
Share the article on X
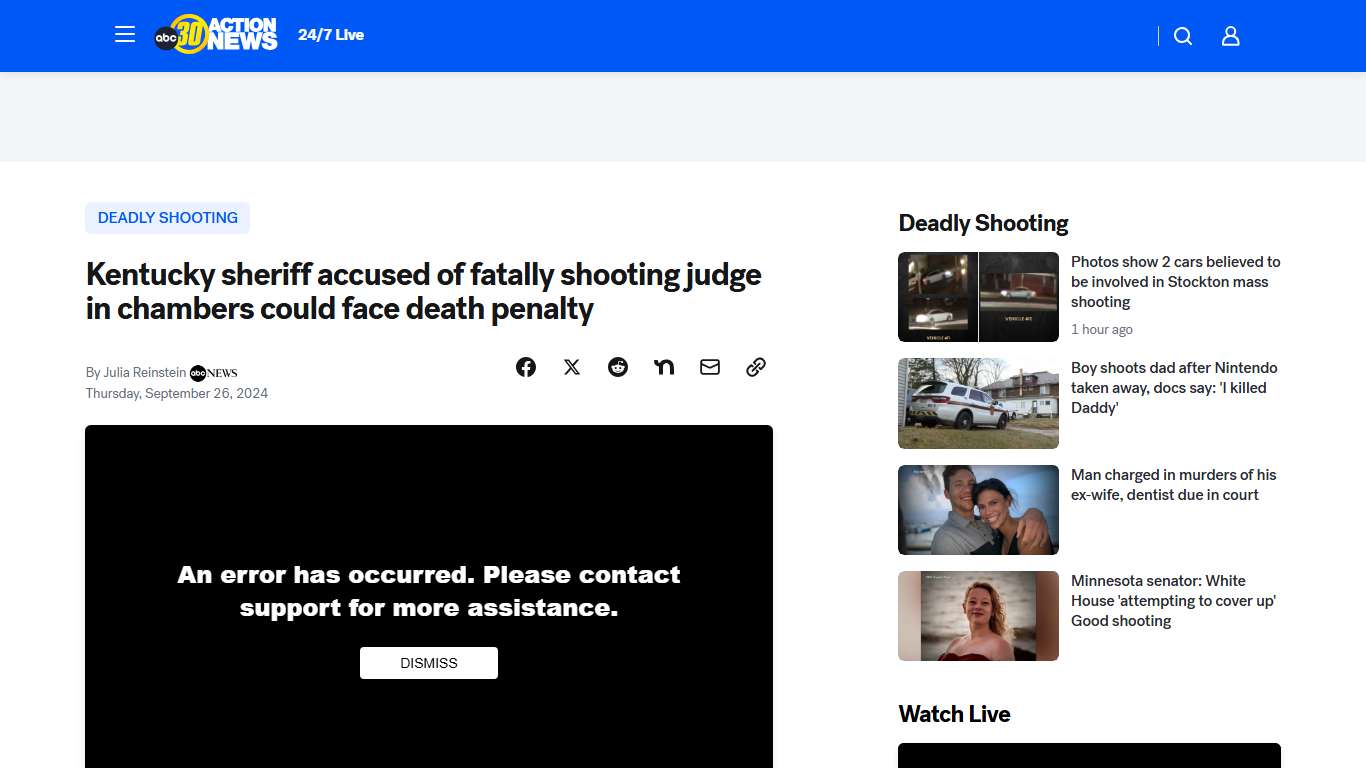click(571, 367)
